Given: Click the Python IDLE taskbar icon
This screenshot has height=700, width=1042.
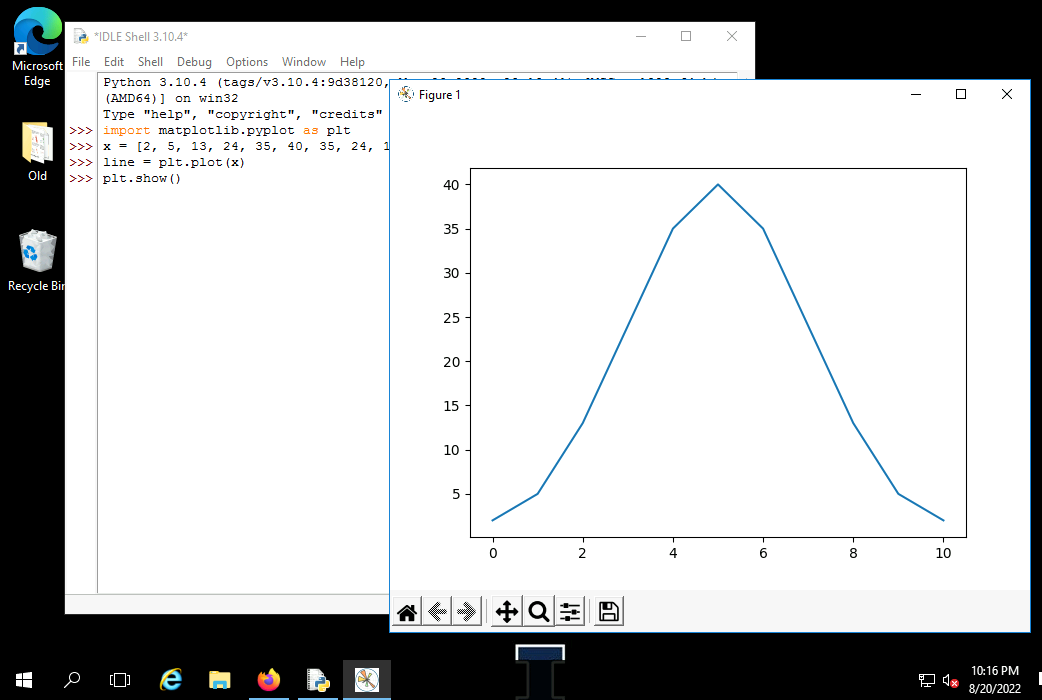Looking at the screenshot, I should [x=318, y=680].
